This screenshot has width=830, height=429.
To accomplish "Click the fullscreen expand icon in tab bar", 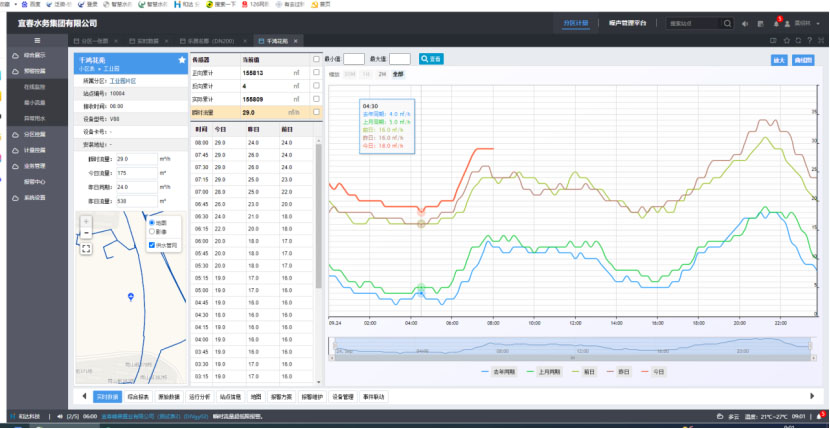I will [820, 40].
